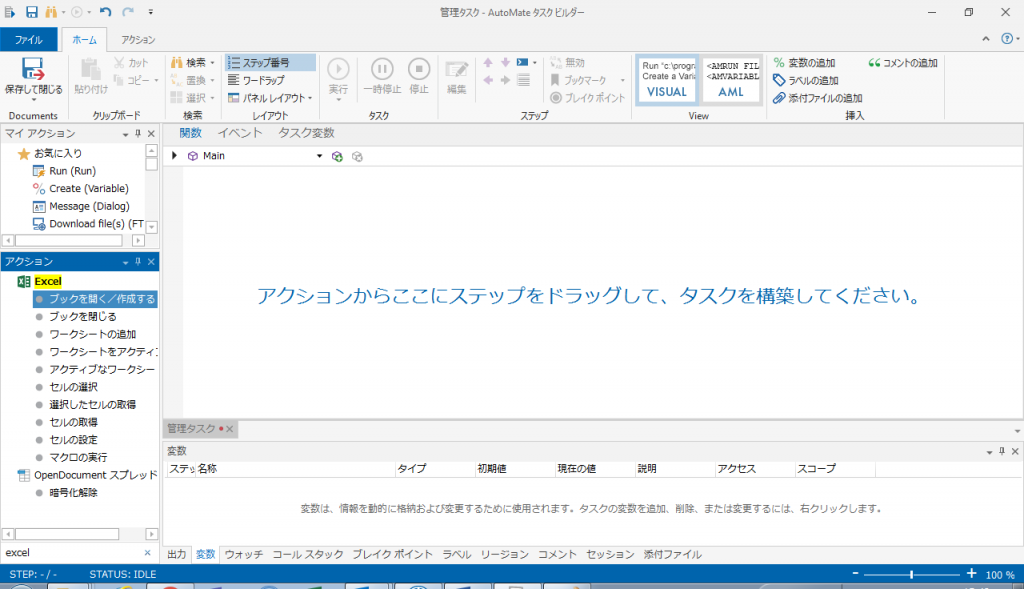Open the Run button dropdown arrow
The width and height of the screenshot is (1024, 589).
(338, 100)
